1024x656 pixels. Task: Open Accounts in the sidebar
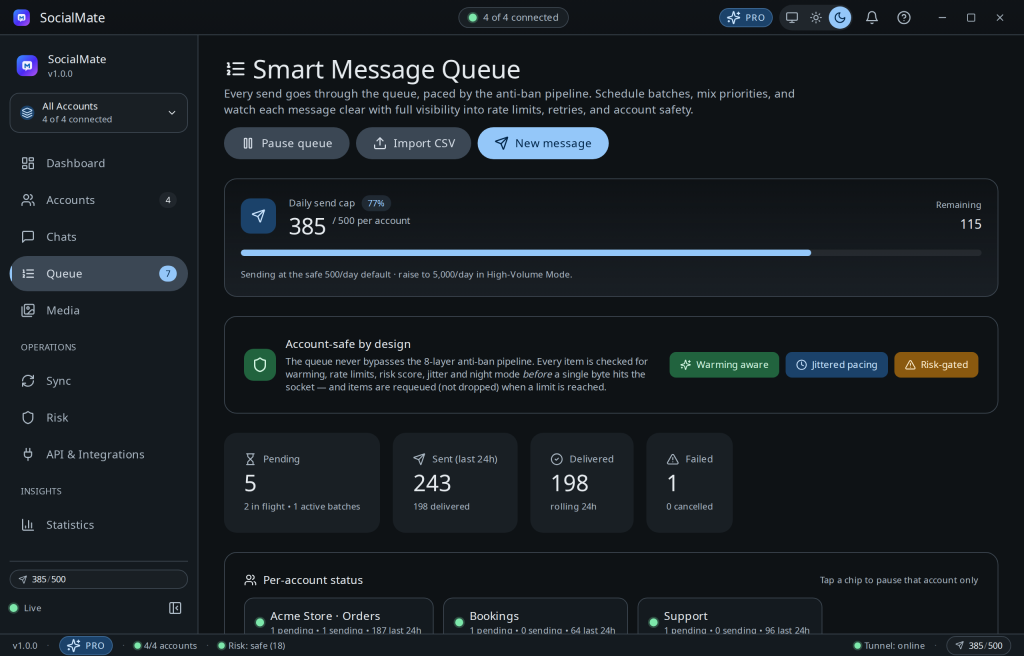(99, 200)
